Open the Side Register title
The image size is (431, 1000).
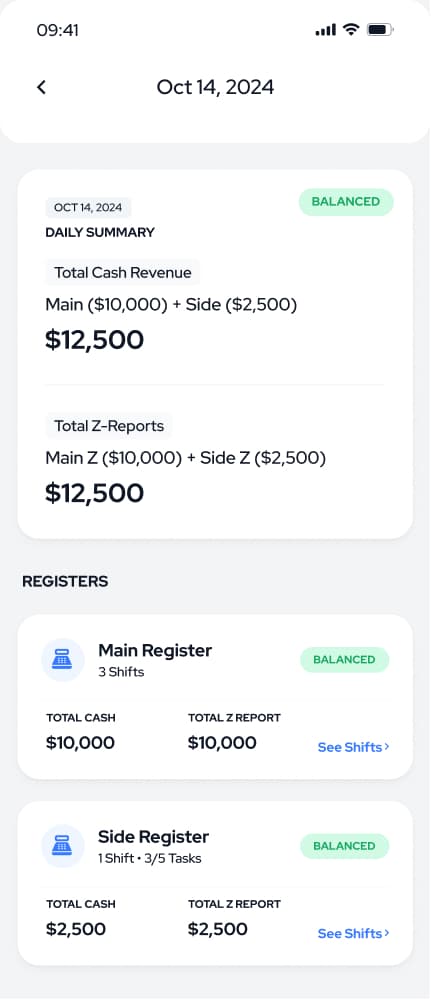point(154,837)
